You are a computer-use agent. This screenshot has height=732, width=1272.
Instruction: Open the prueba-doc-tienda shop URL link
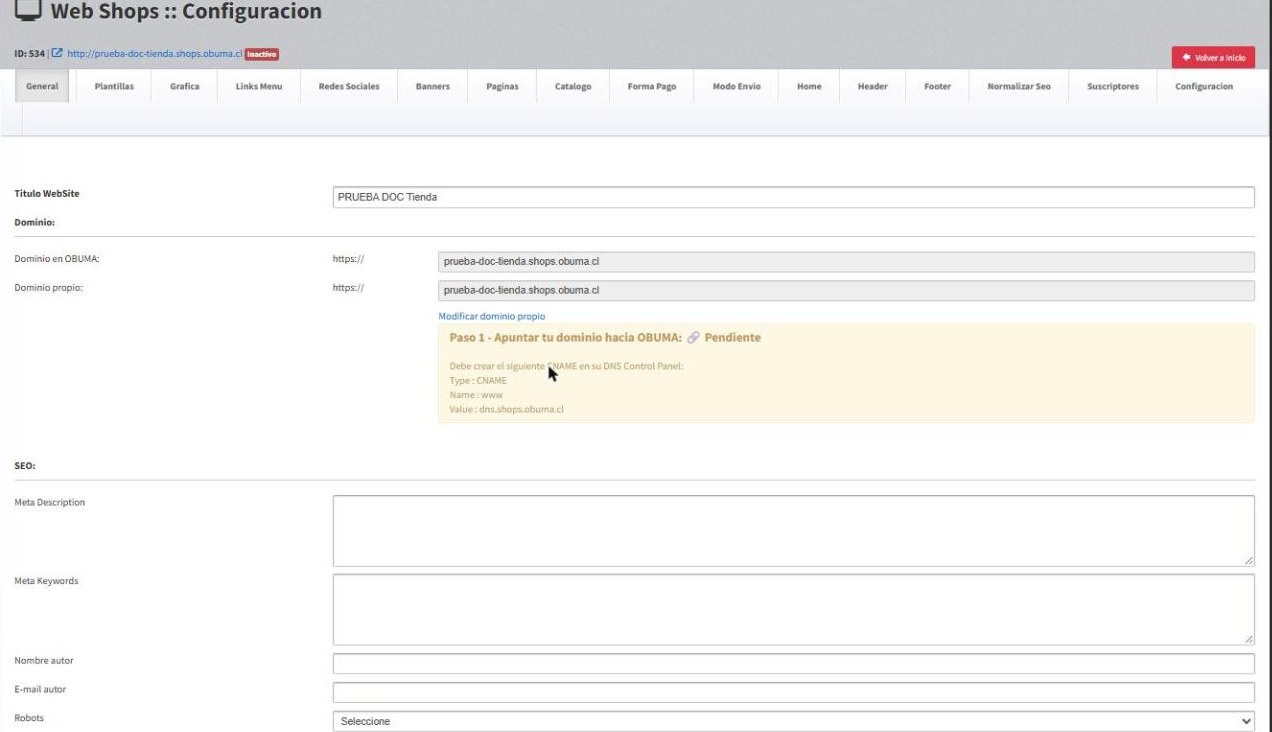155,54
